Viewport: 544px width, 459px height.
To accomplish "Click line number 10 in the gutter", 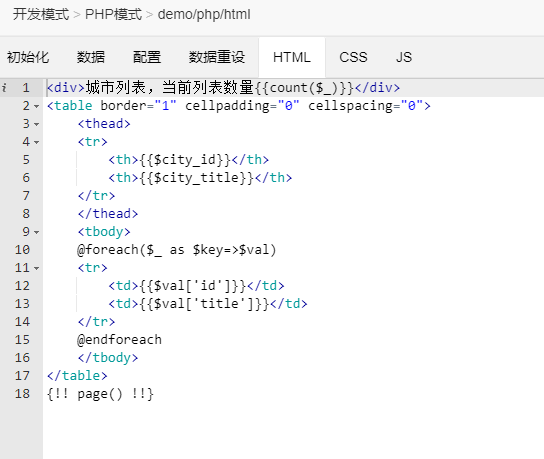I will [x=22, y=250].
